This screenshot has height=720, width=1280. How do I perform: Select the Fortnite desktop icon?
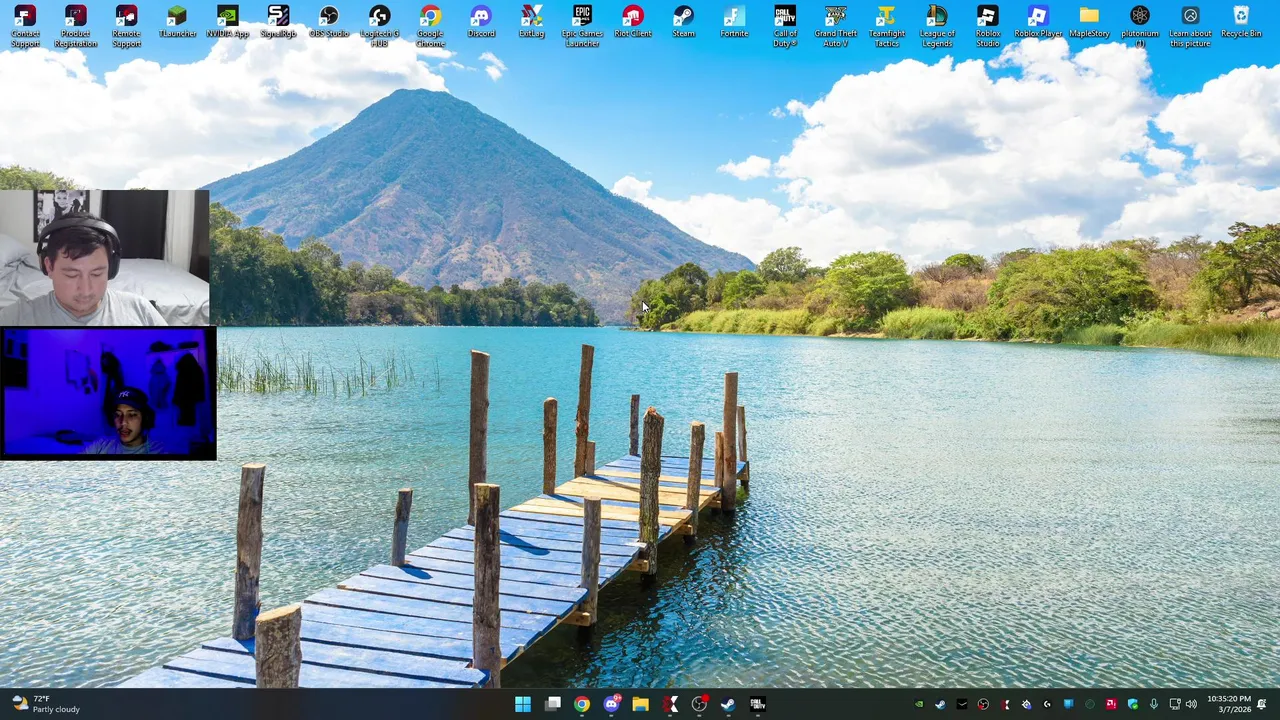[x=734, y=22]
